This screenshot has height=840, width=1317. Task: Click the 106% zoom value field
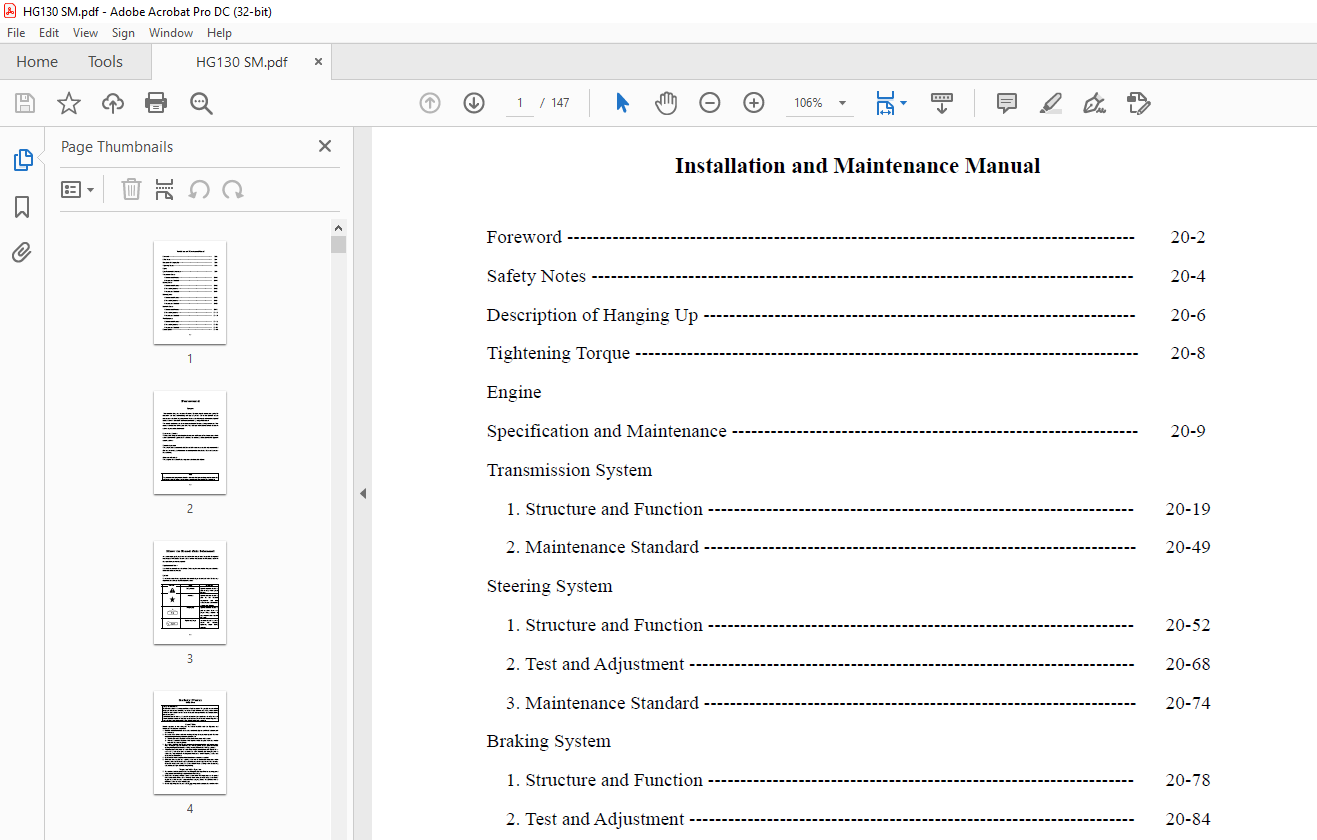coord(808,103)
